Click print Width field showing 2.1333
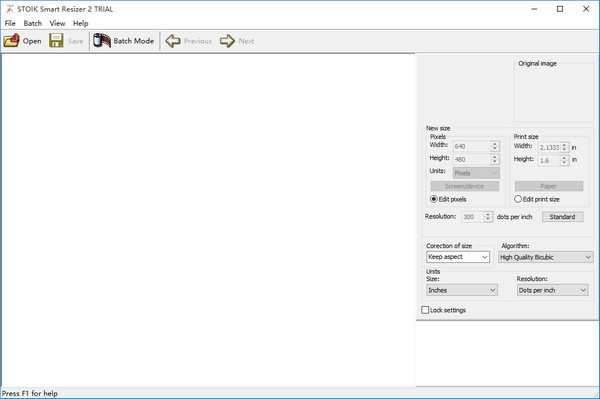The height and width of the screenshot is (399, 600). point(549,147)
